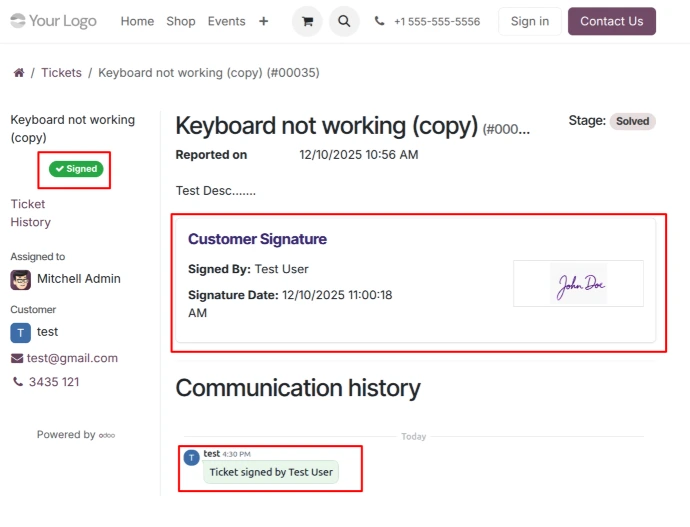Click the green Signed status badge

[x=76, y=169]
